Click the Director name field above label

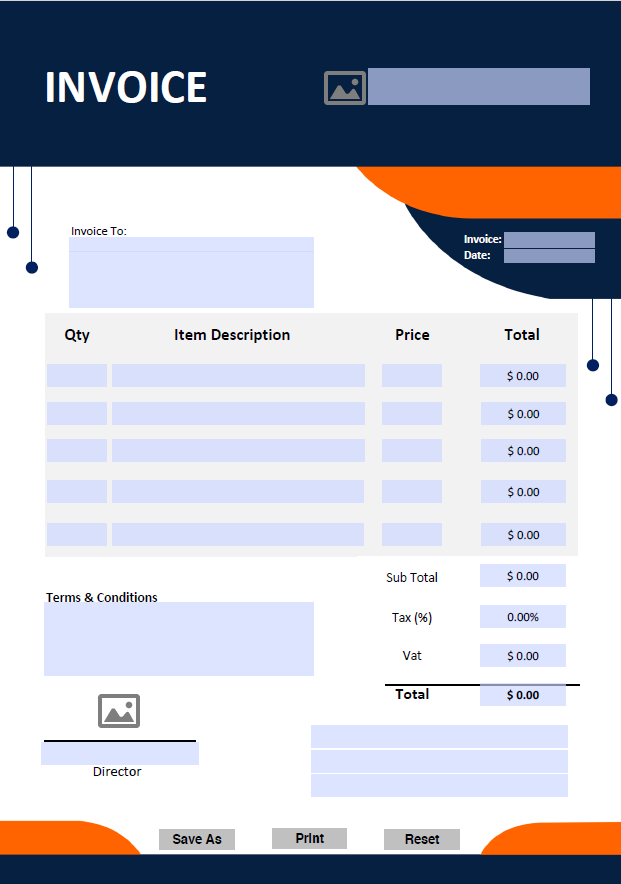pyautogui.click(x=120, y=753)
